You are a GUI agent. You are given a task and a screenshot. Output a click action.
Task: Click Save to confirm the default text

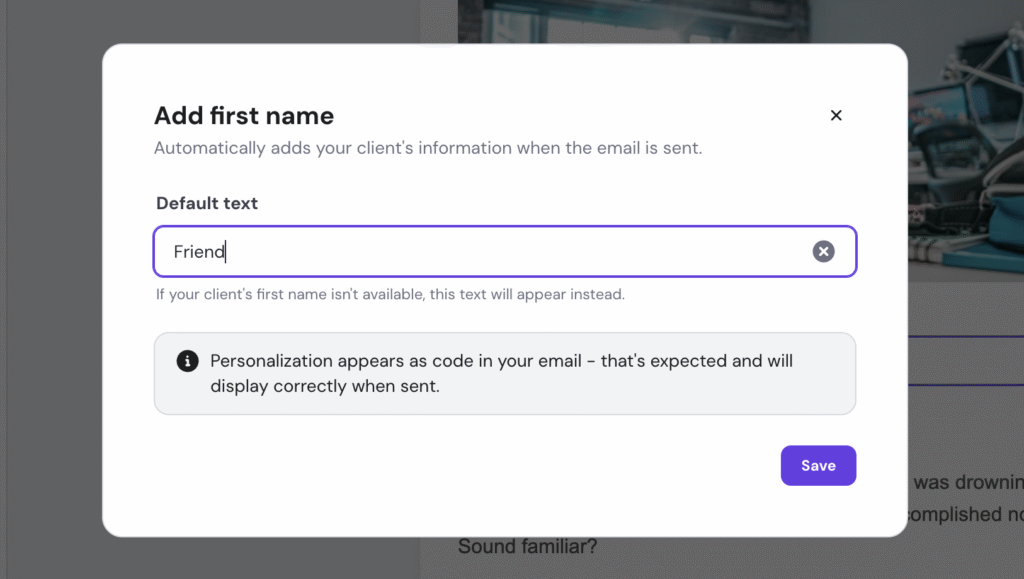pyautogui.click(x=818, y=465)
